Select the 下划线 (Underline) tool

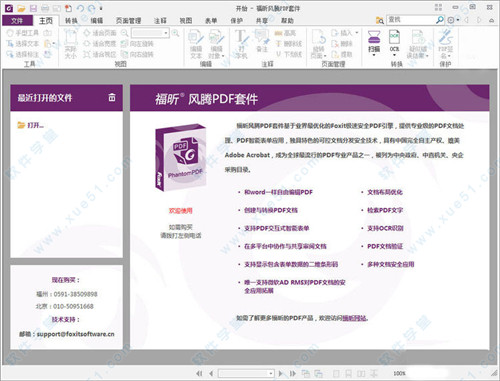click(x=289, y=54)
